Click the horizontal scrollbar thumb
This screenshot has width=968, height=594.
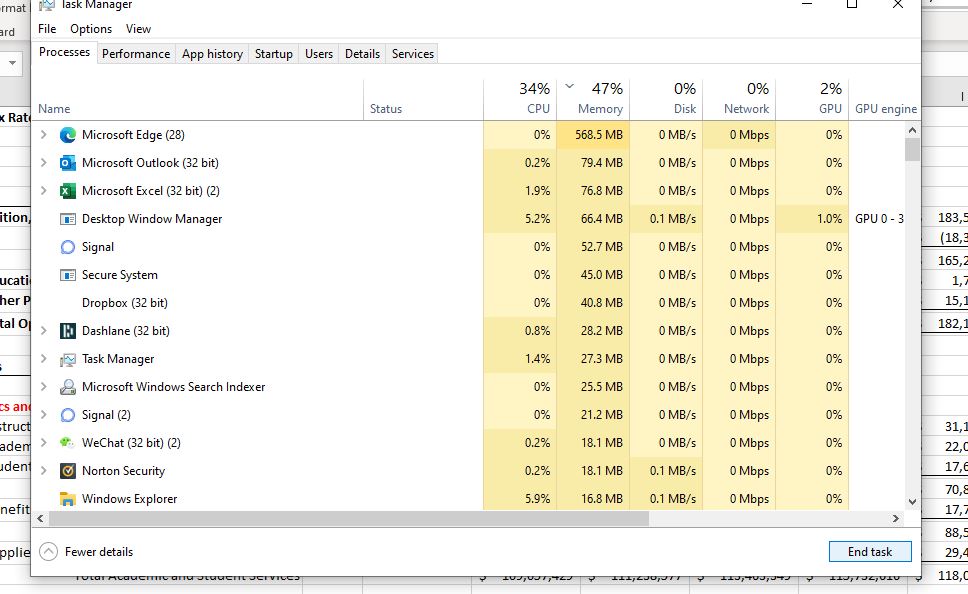tap(349, 519)
